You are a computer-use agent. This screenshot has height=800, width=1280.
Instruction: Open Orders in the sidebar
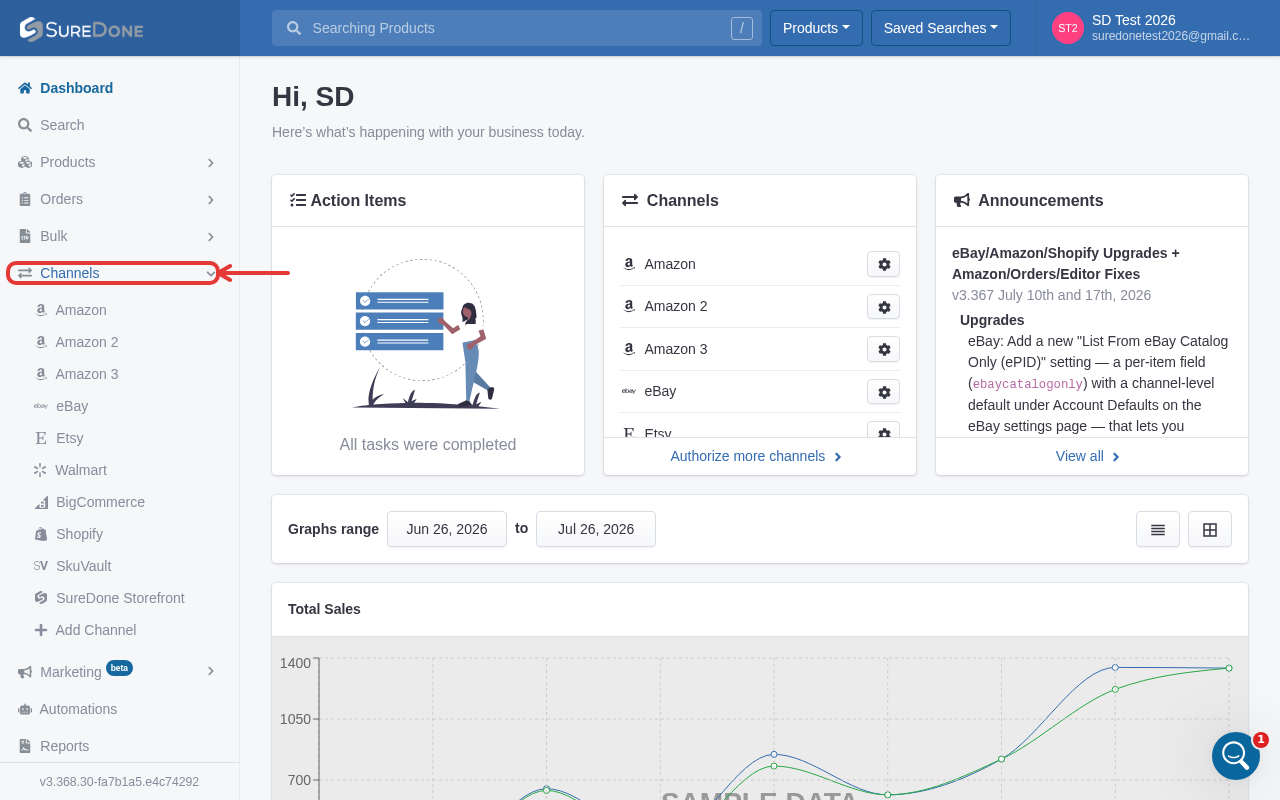click(61, 199)
